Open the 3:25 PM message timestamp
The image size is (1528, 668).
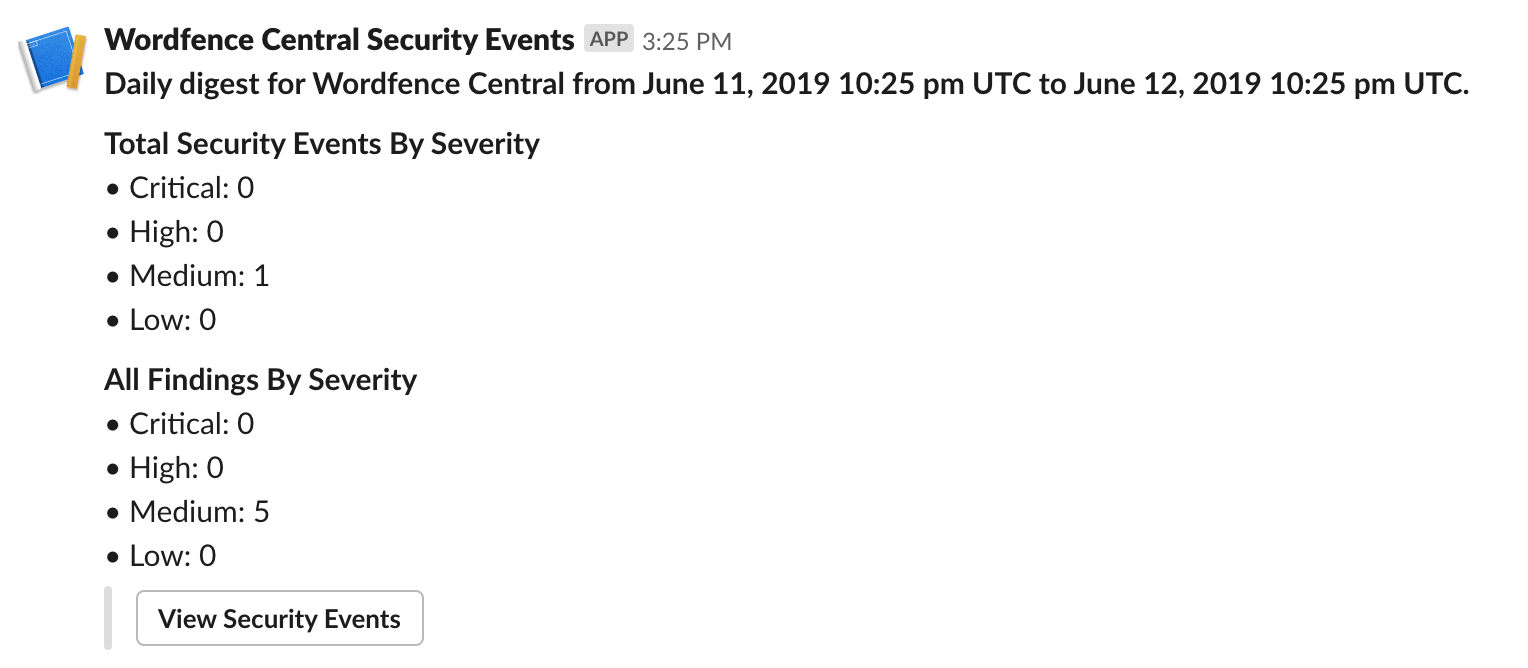(687, 41)
